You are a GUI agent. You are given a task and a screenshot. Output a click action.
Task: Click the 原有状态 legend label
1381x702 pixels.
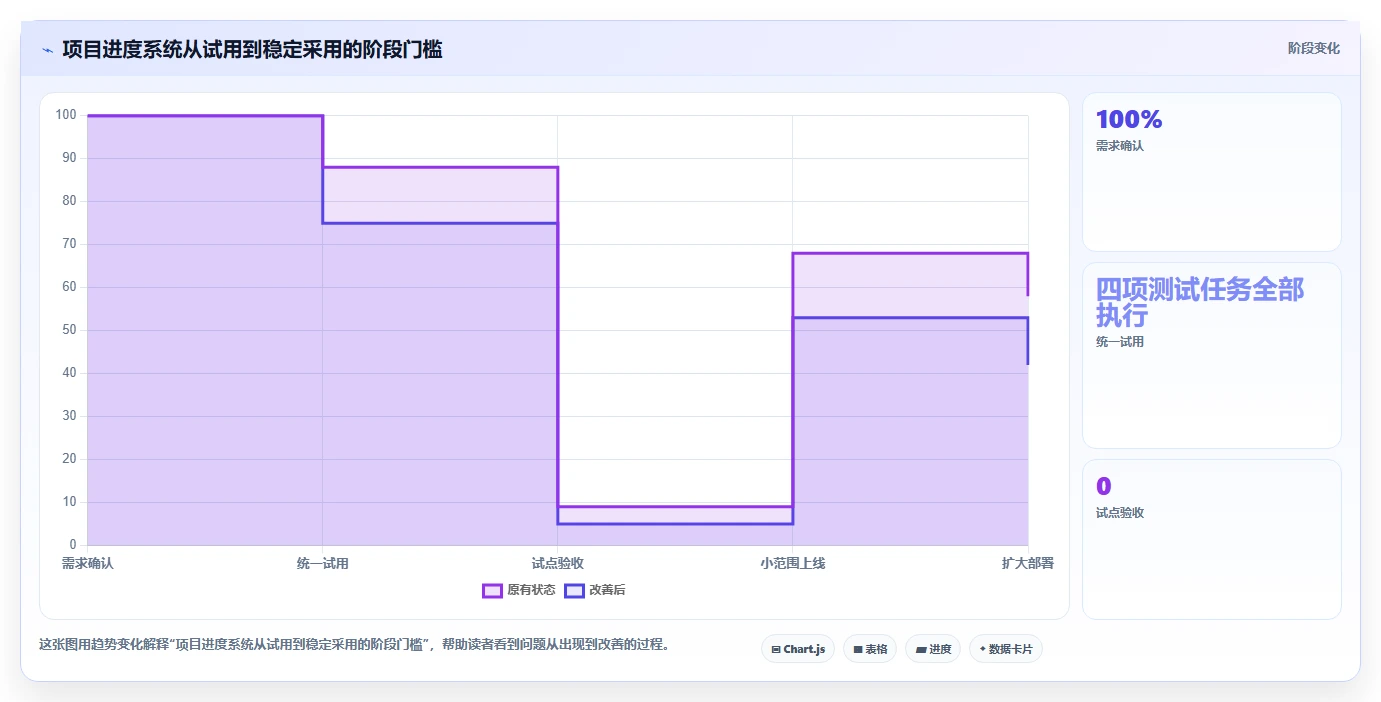point(531,590)
